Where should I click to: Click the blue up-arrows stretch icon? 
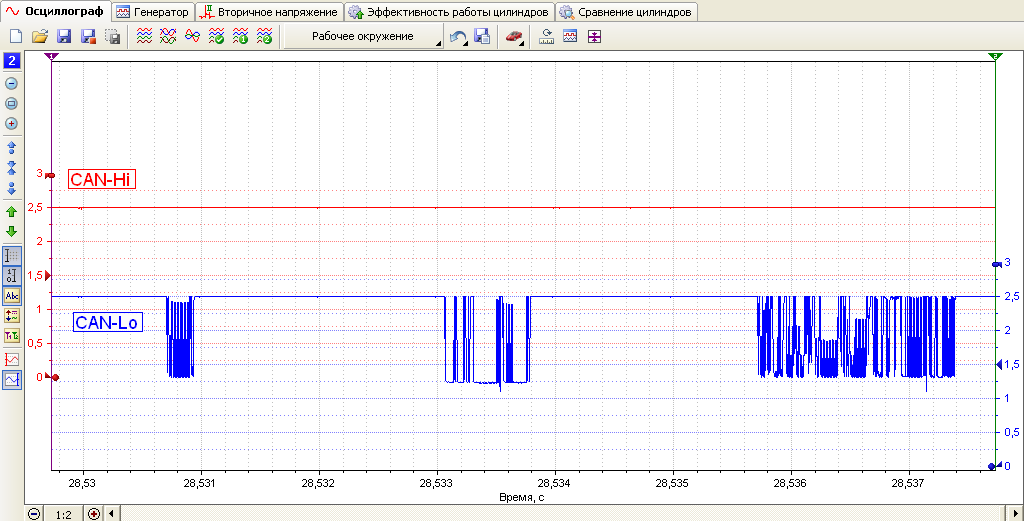click(12, 146)
